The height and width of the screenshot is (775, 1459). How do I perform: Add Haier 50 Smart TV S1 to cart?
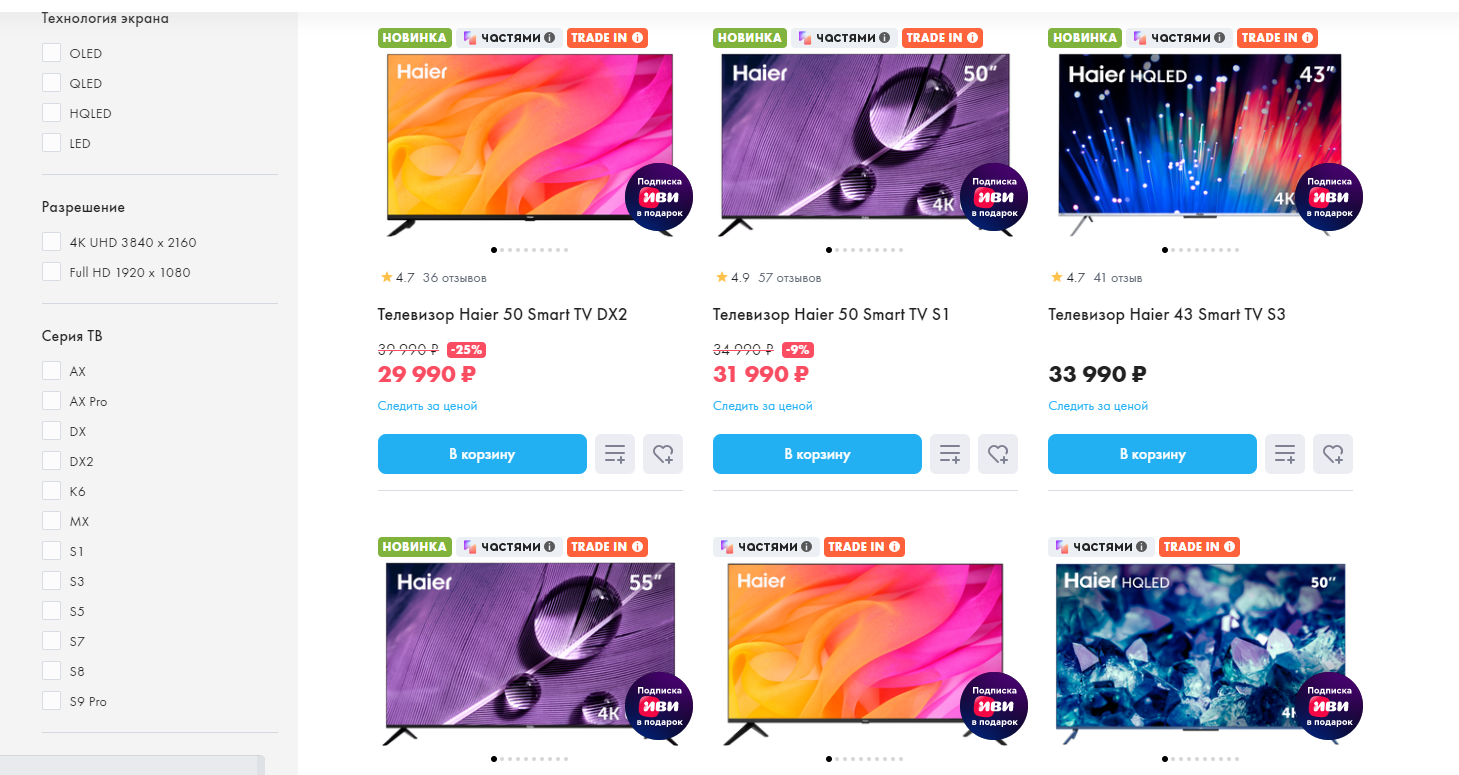pos(817,454)
